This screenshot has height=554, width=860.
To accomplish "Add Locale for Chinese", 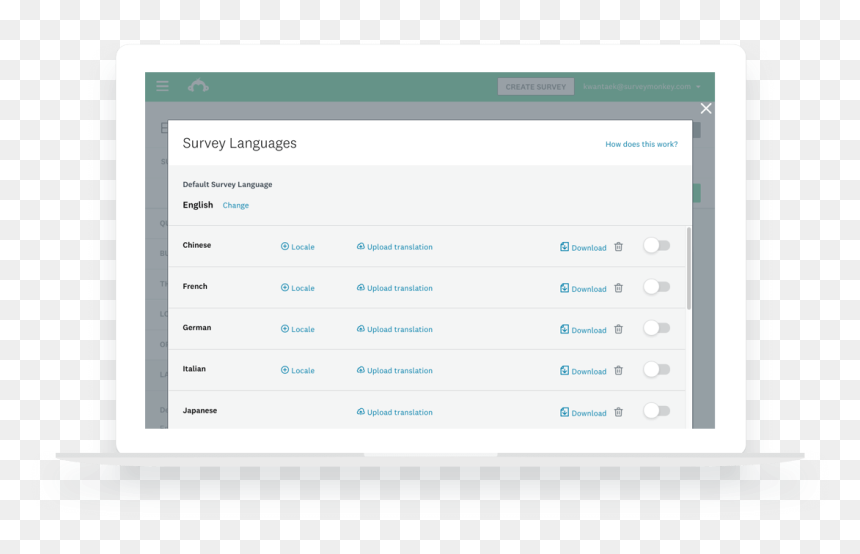I will pos(298,247).
